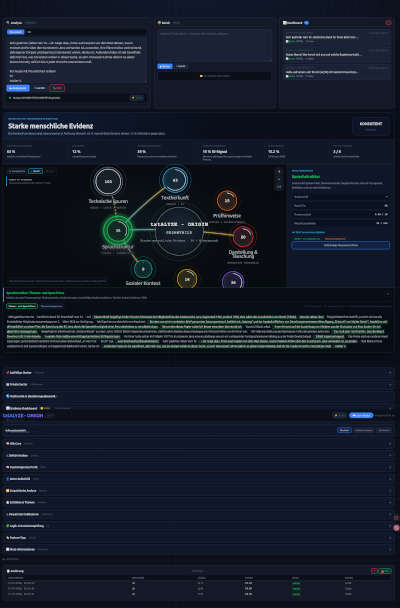This screenshot has width=400, height=608.
Task: Click the zoom-in control on graph
Action: tap(279, 172)
